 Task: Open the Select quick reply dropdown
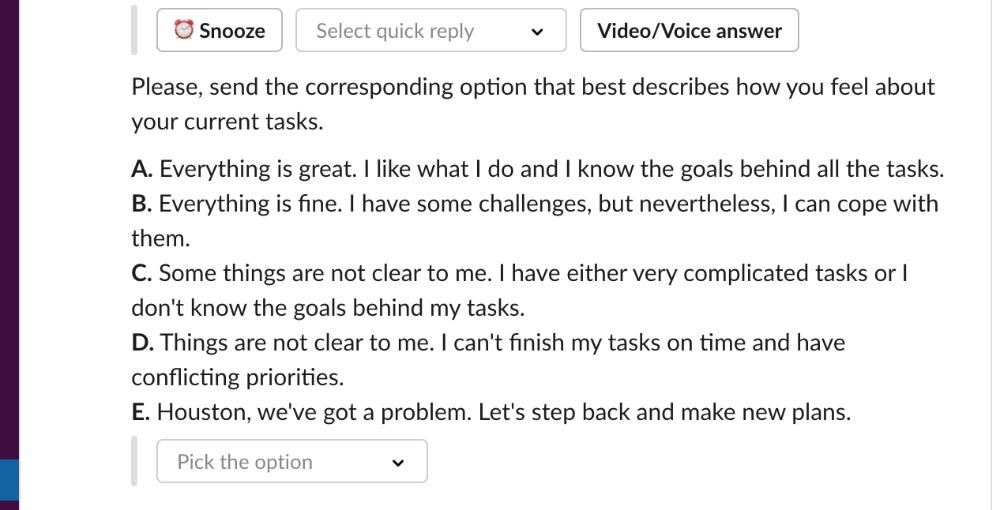pos(431,30)
